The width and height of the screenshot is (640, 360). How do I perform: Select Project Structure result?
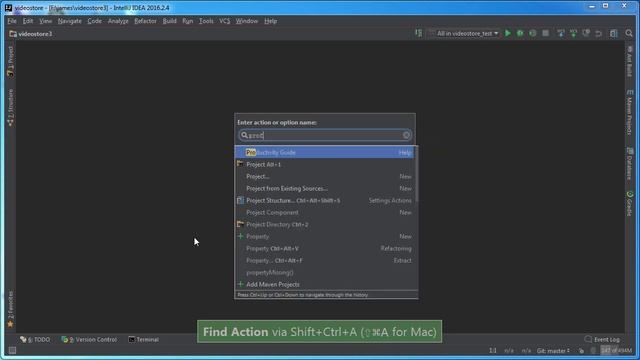pyautogui.click(x=325, y=200)
